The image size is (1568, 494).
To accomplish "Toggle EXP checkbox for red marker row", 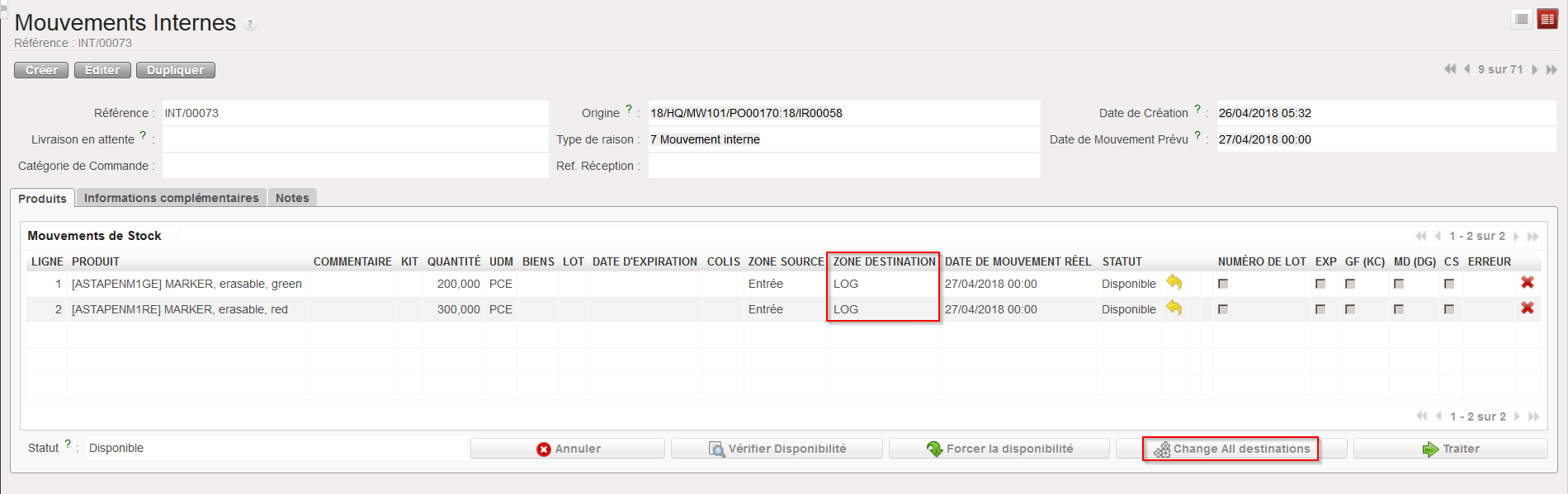I will click(1320, 309).
